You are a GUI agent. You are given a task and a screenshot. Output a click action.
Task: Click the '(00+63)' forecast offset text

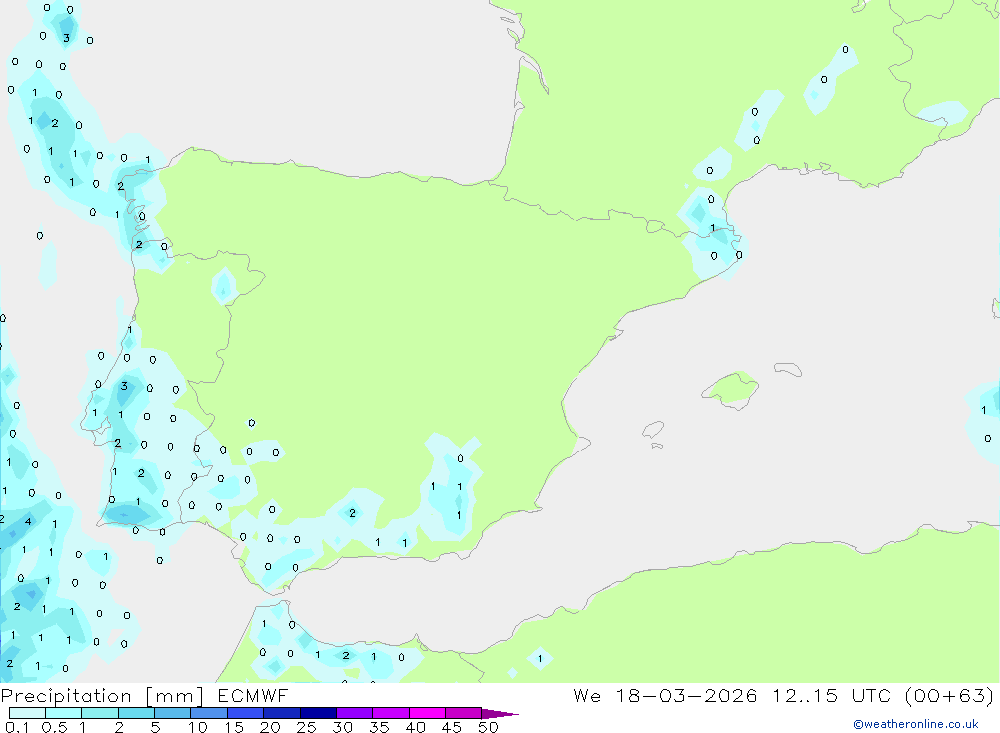pyautogui.click(x=950, y=695)
